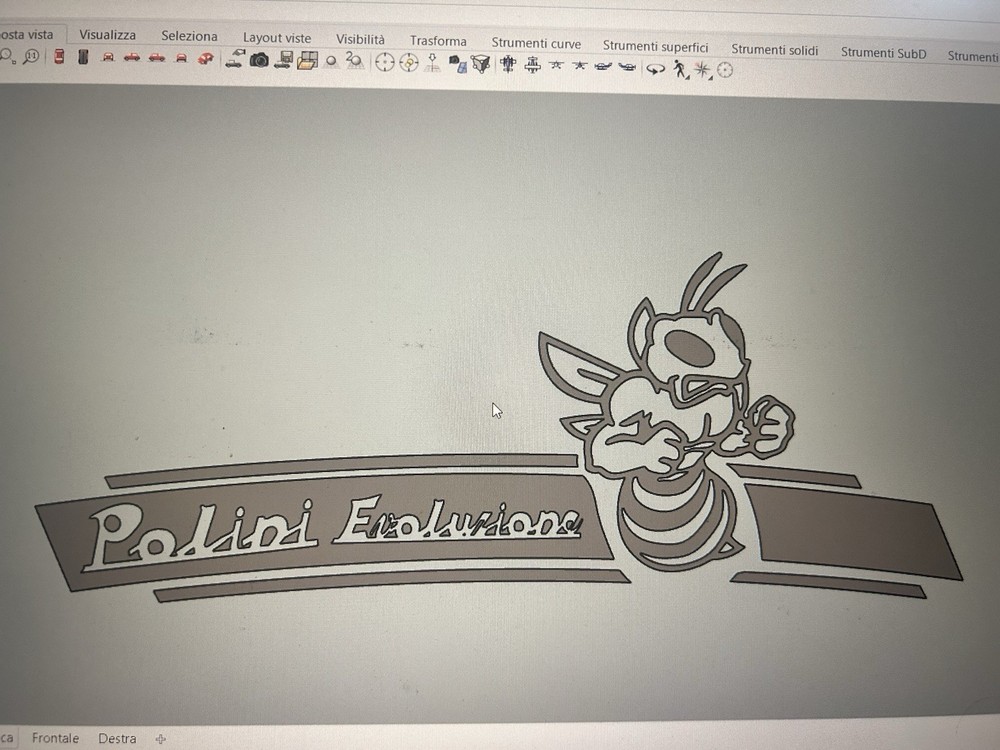Open the 'osta vista' toolbar tab
The width and height of the screenshot is (1000, 750).
(x=27, y=34)
